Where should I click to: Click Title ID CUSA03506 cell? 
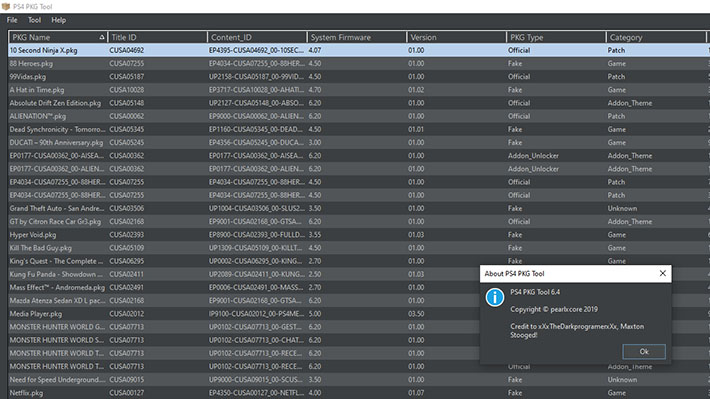pyautogui.click(x=126, y=208)
